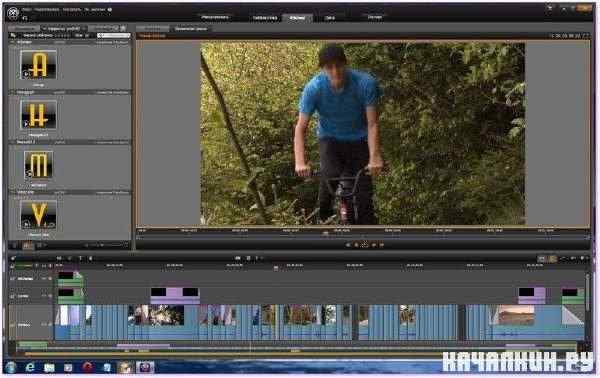Select the 'H' title template thumbnail

point(38,115)
